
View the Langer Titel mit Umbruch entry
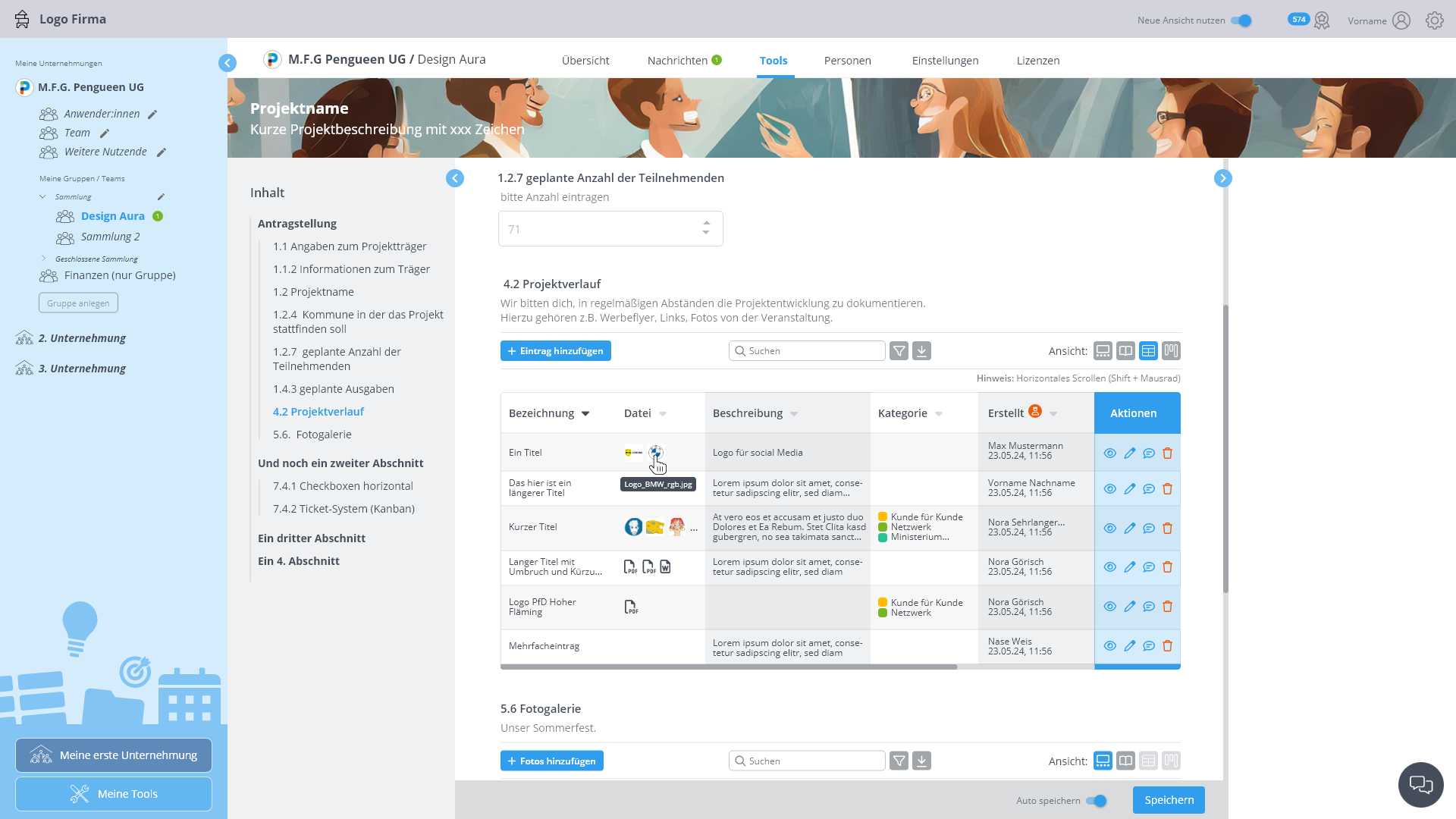click(1110, 567)
